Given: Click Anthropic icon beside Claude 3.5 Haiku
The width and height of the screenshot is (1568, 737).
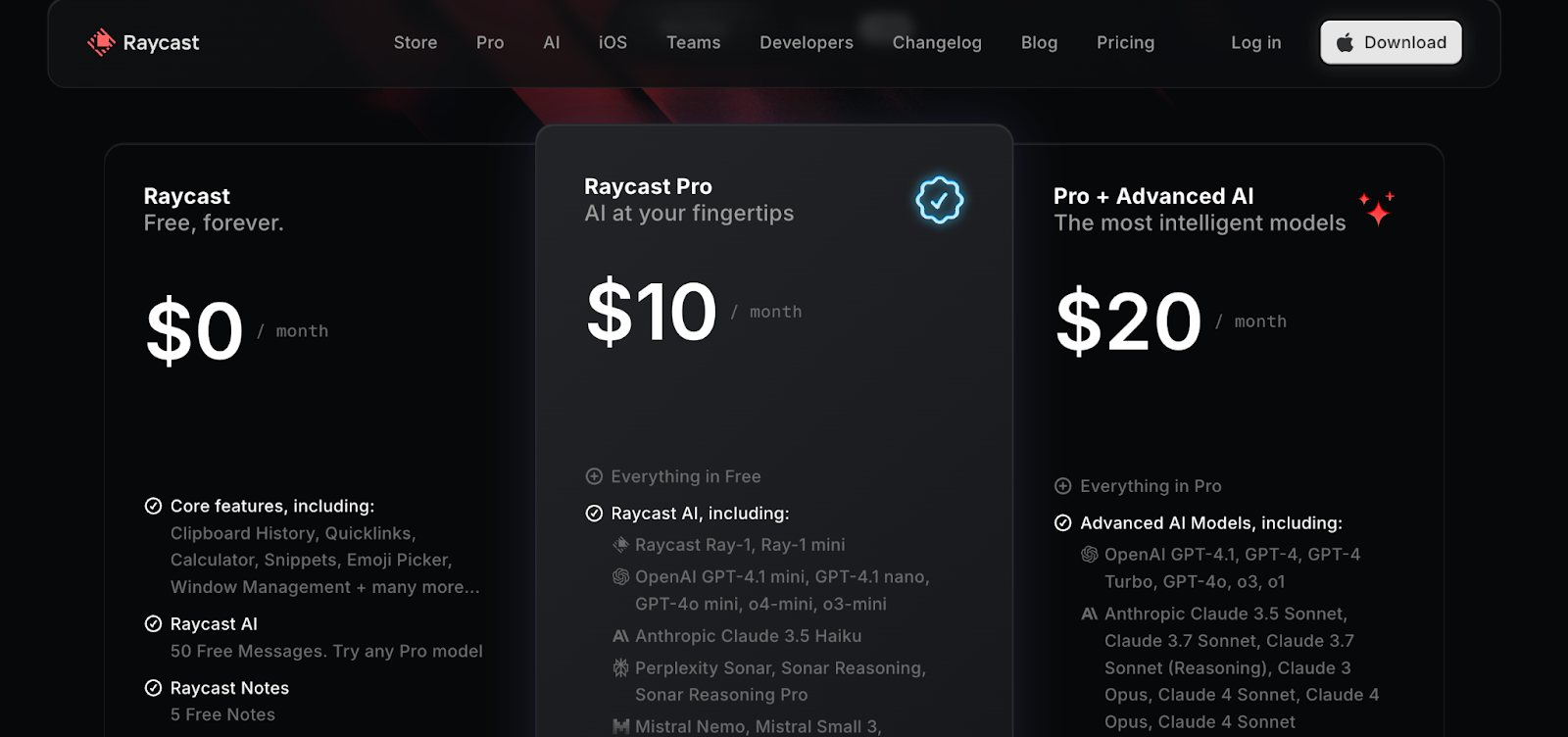Looking at the screenshot, I should (620, 636).
